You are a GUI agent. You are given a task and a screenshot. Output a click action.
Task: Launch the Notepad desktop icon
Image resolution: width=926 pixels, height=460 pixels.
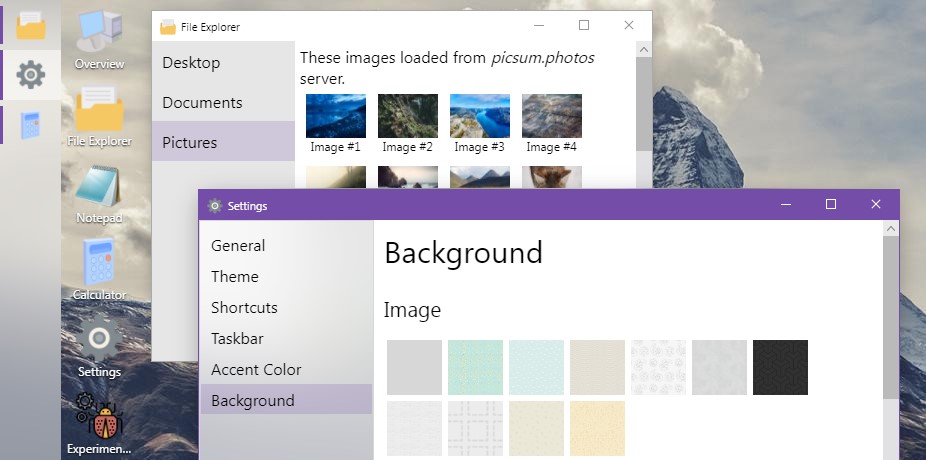(99, 192)
